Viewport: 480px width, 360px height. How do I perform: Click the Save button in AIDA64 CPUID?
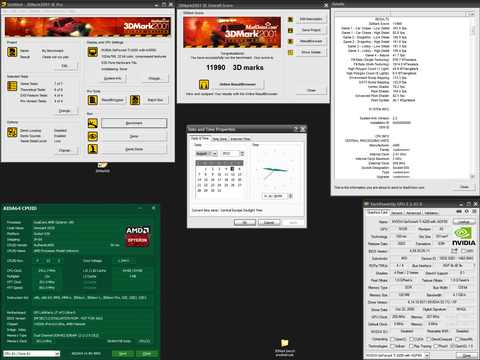123,353
